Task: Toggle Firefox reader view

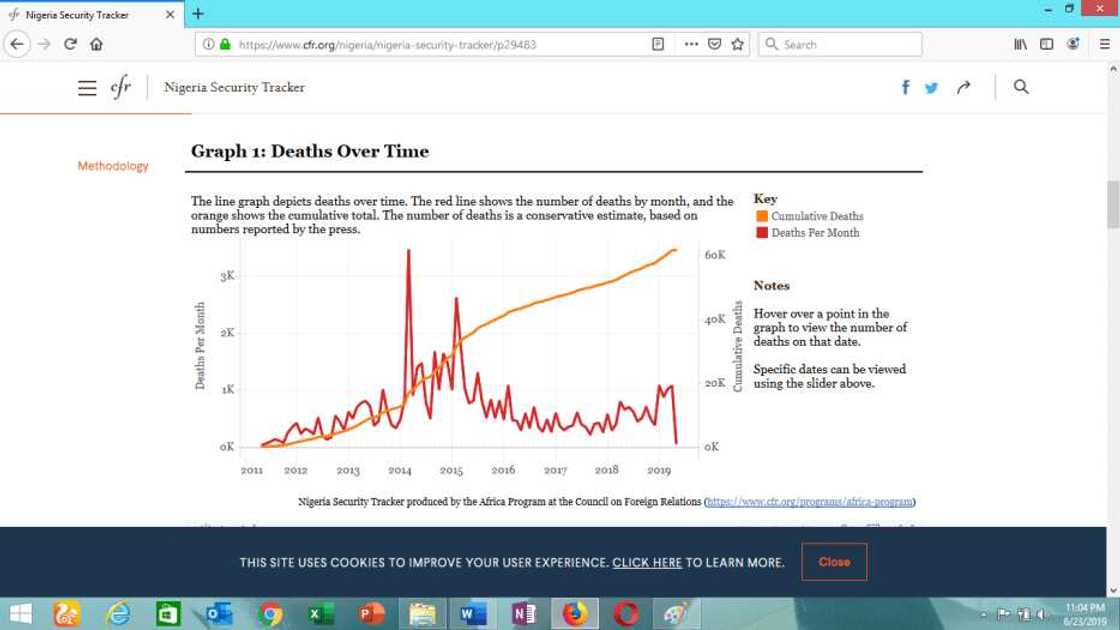Action: (658, 44)
